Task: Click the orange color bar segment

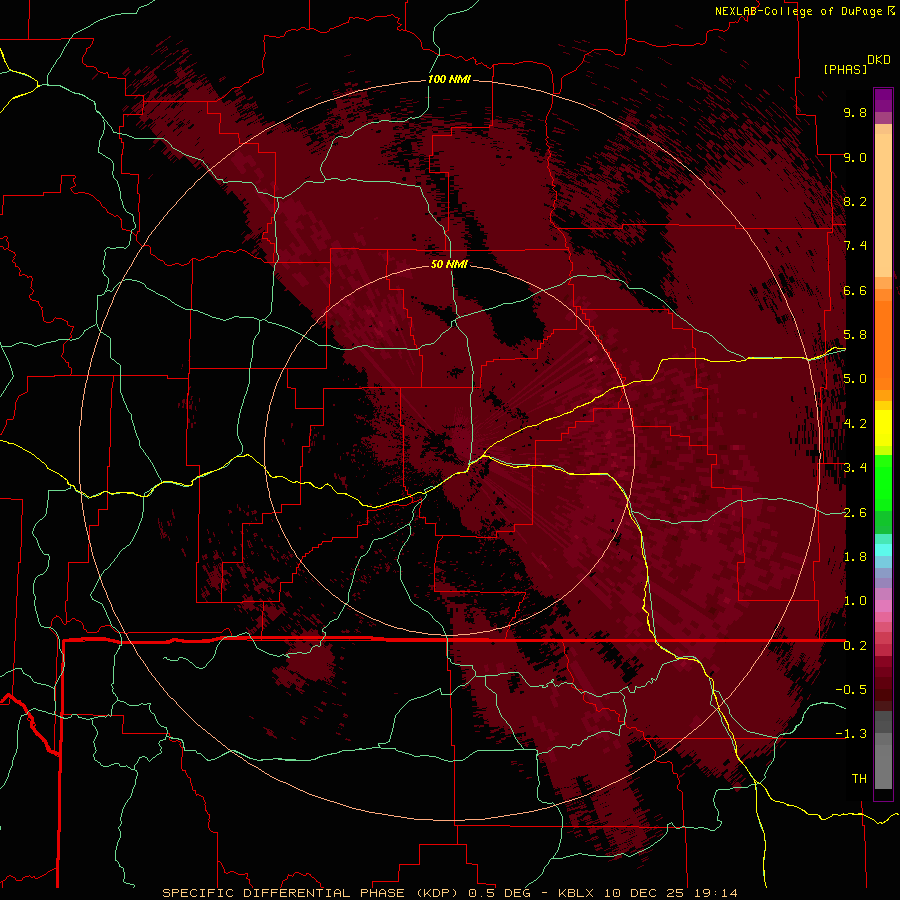Action: [x=883, y=344]
